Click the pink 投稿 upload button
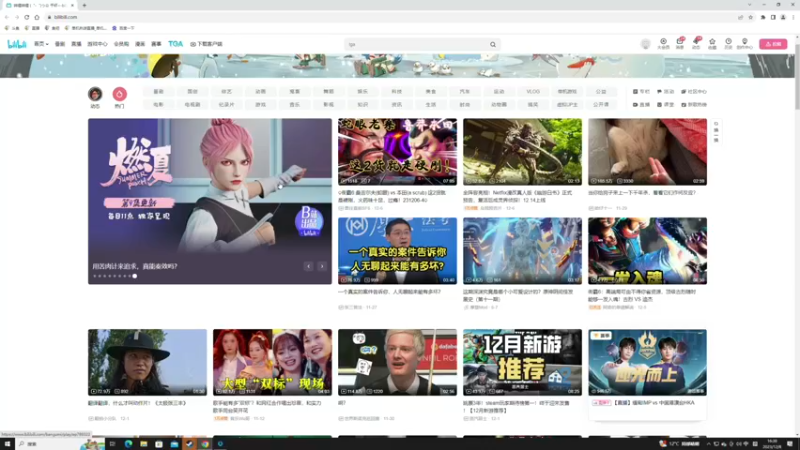 click(x=773, y=44)
